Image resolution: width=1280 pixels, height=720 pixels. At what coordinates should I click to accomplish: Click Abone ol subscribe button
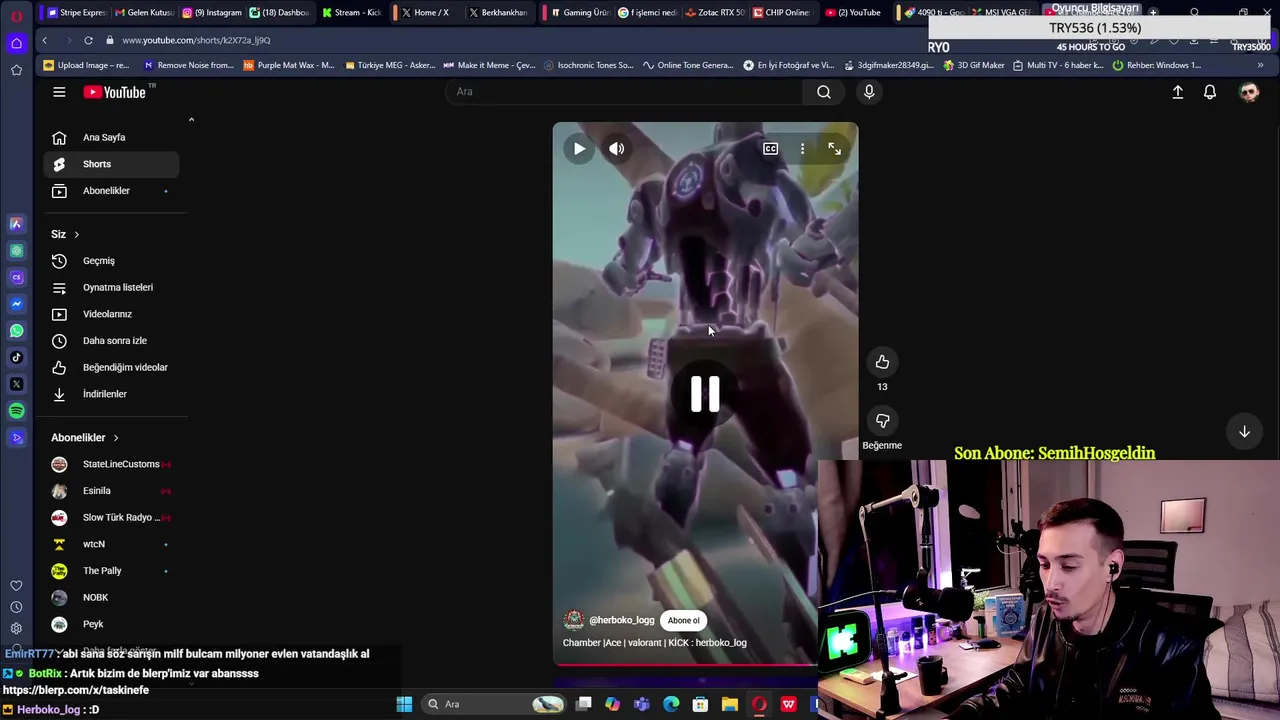pyautogui.click(x=684, y=620)
